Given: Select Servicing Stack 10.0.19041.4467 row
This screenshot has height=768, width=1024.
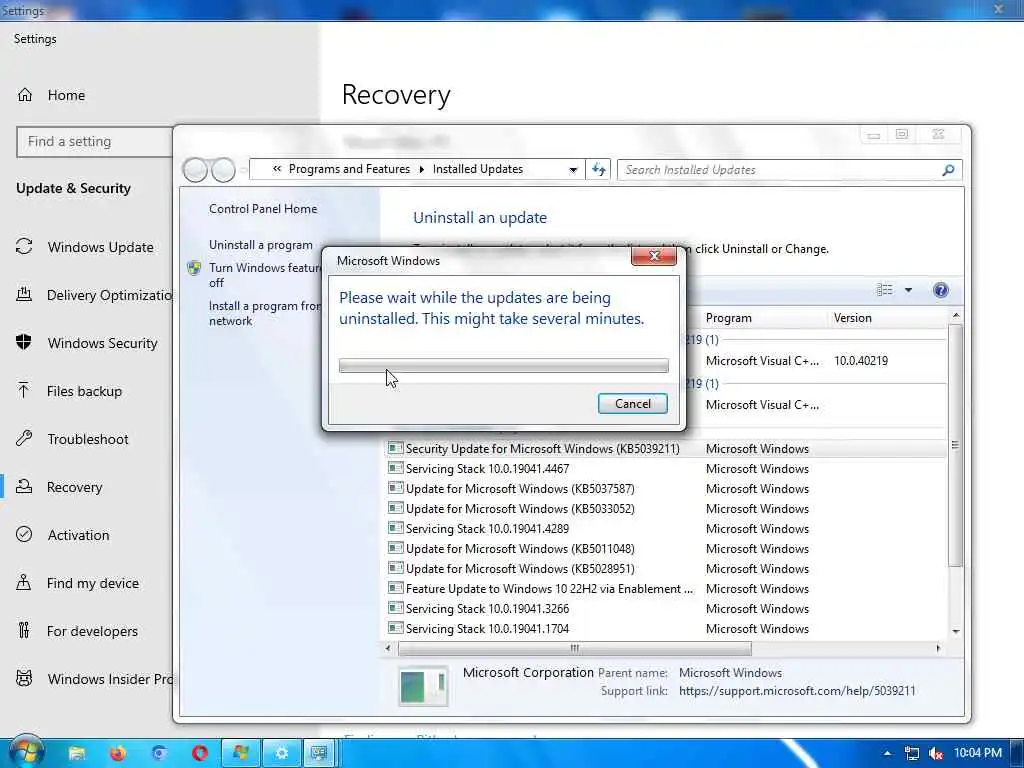Looking at the screenshot, I should pyautogui.click(x=666, y=469).
